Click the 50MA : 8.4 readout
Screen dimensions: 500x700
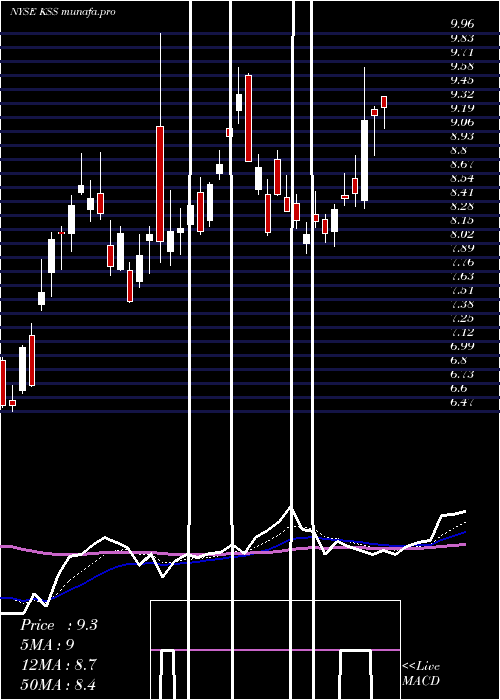(58, 684)
